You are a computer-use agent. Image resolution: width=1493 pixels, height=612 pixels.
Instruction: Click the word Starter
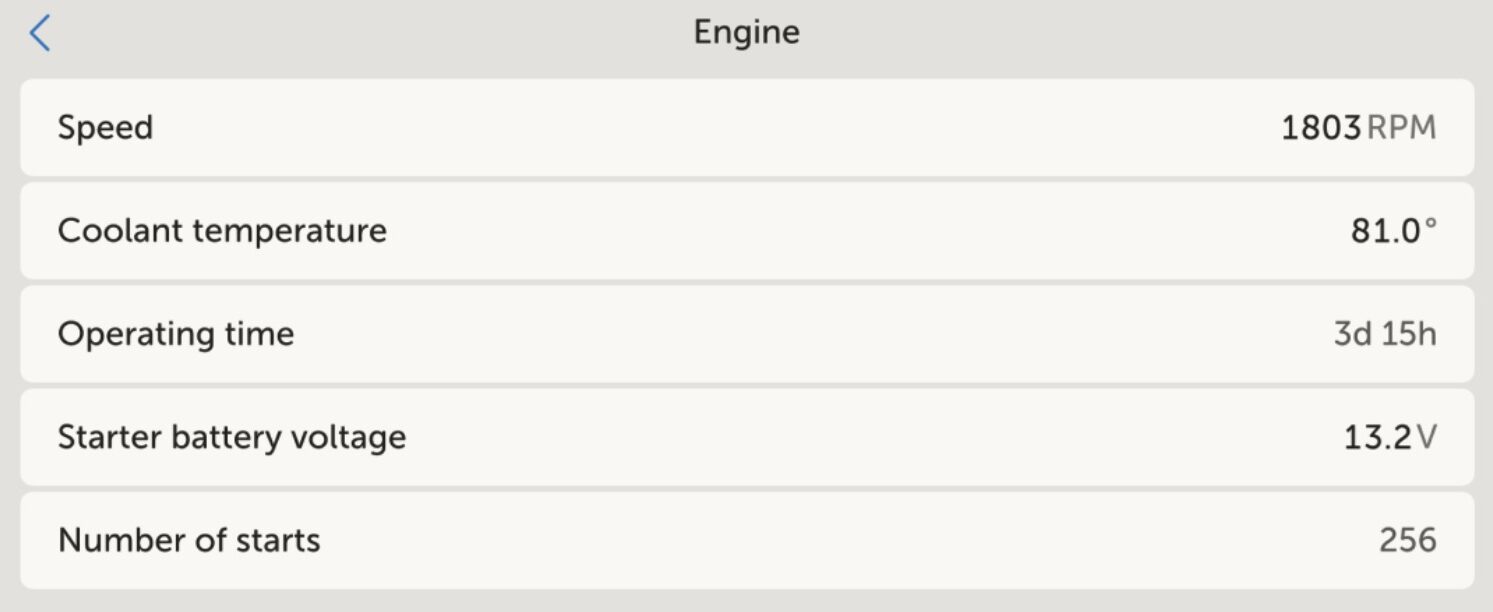point(109,437)
